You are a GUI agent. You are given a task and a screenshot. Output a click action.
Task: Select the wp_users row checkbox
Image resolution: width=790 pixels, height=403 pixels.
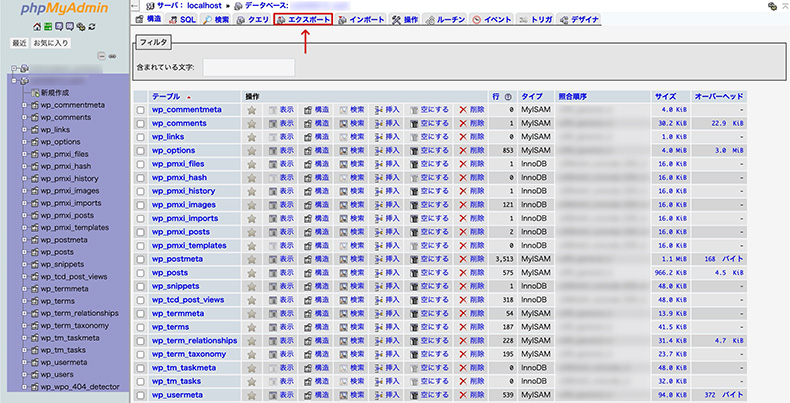click(x=141, y=394)
